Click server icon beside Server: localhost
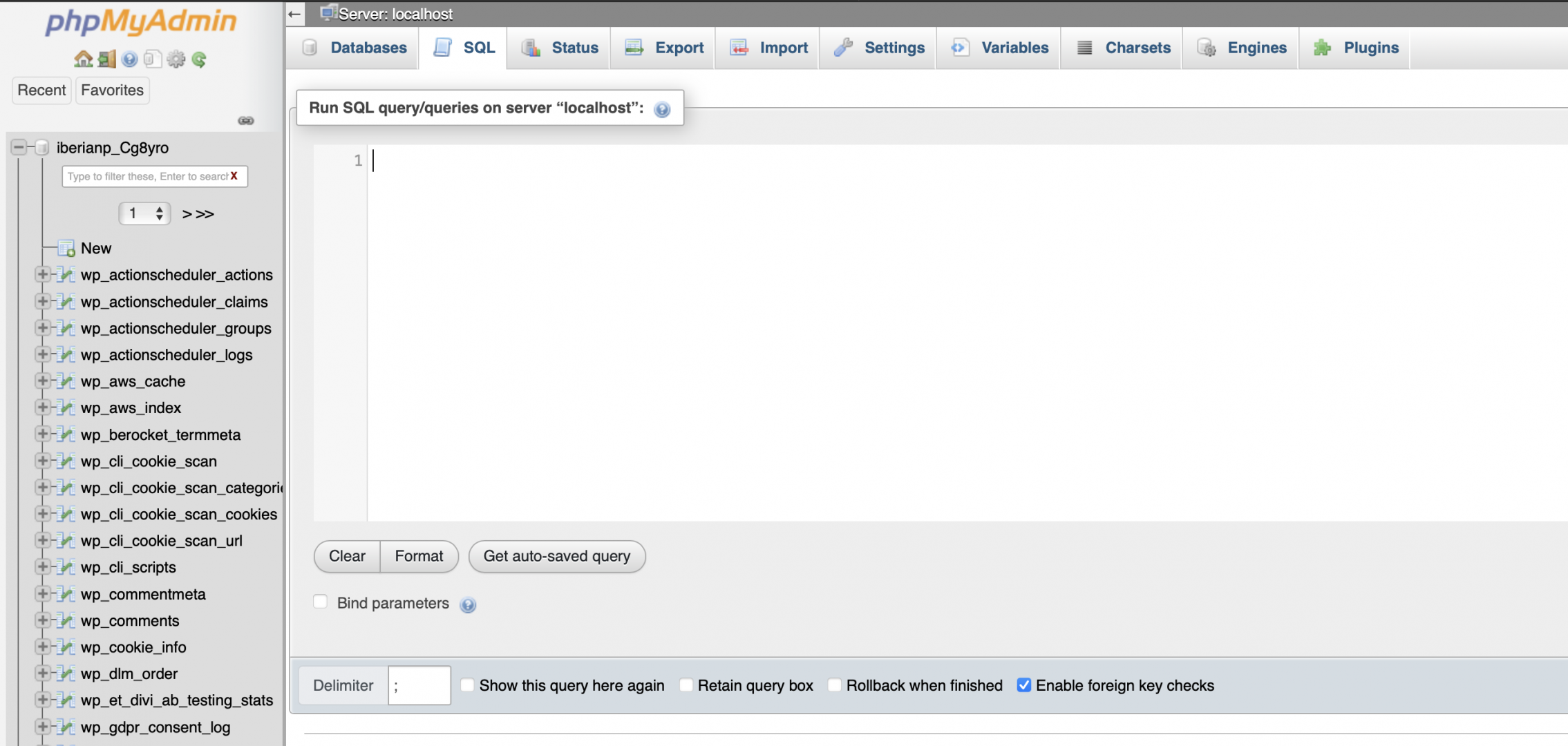This screenshot has height=746, width=1568. (x=329, y=12)
